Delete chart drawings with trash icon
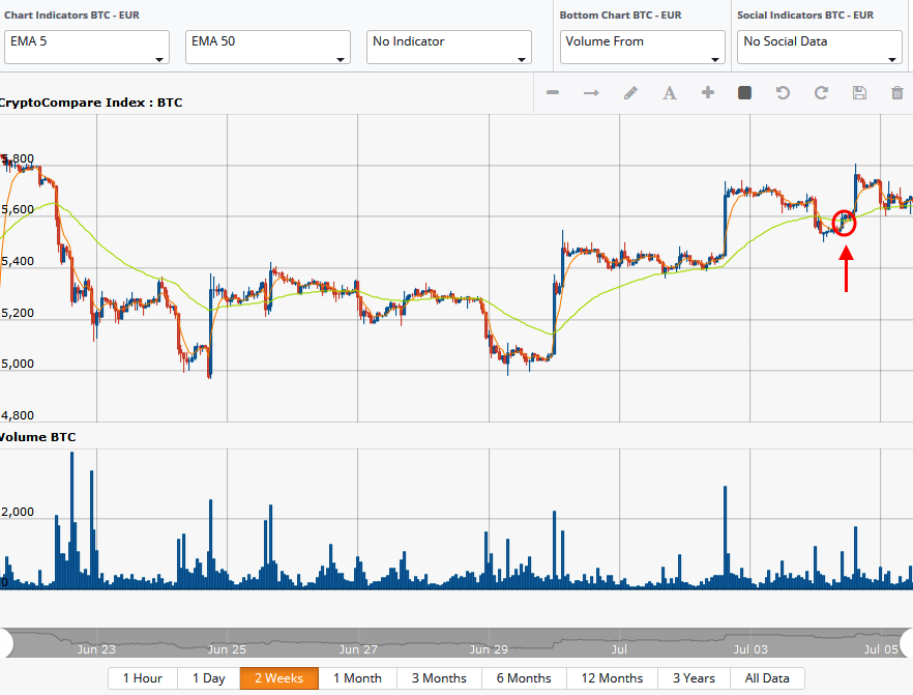This screenshot has width=913, height=695. (897, 93)
